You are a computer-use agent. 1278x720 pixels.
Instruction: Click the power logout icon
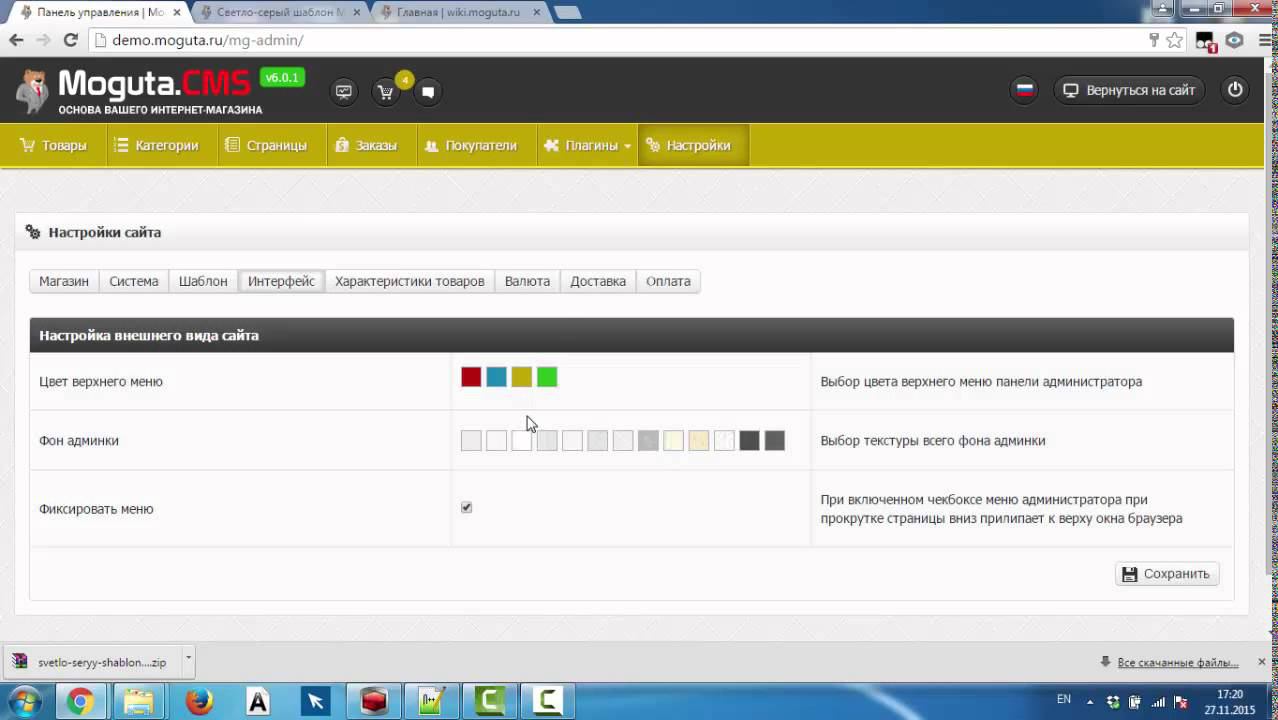point(1235,90)
